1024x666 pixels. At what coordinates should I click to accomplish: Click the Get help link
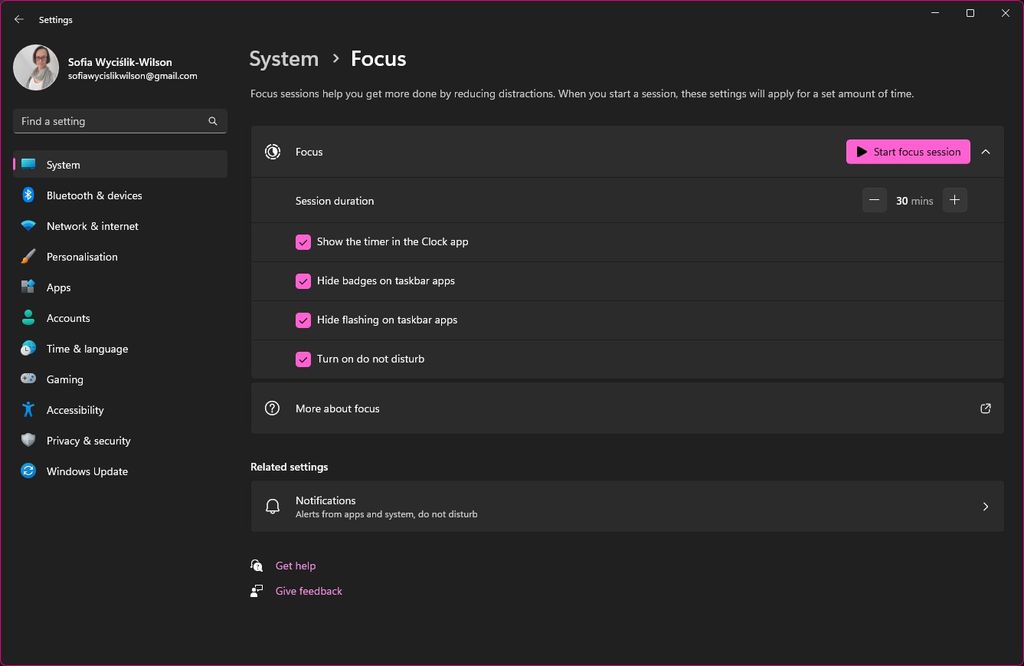[x=295, y=565]
